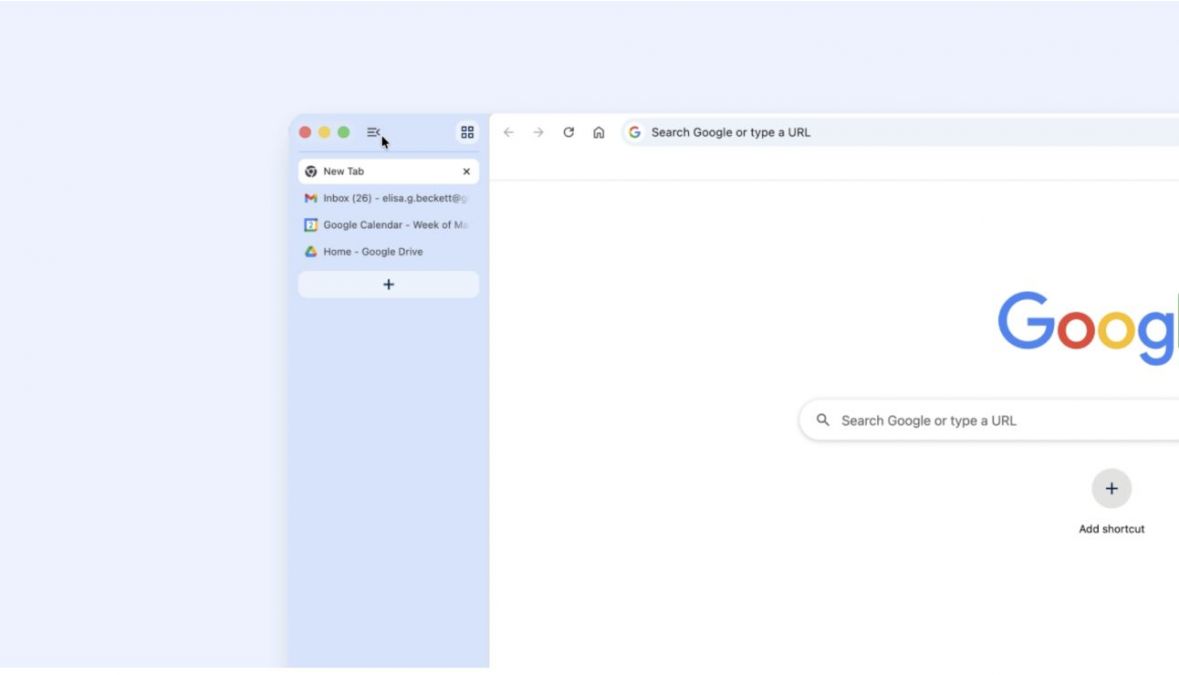Open the tab groups grid icon

(x=467, y=130)
